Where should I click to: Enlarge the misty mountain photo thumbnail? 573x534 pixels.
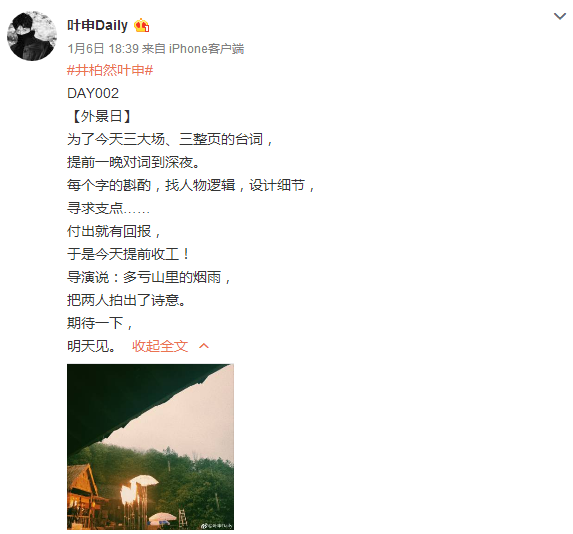tap(150, 447)
